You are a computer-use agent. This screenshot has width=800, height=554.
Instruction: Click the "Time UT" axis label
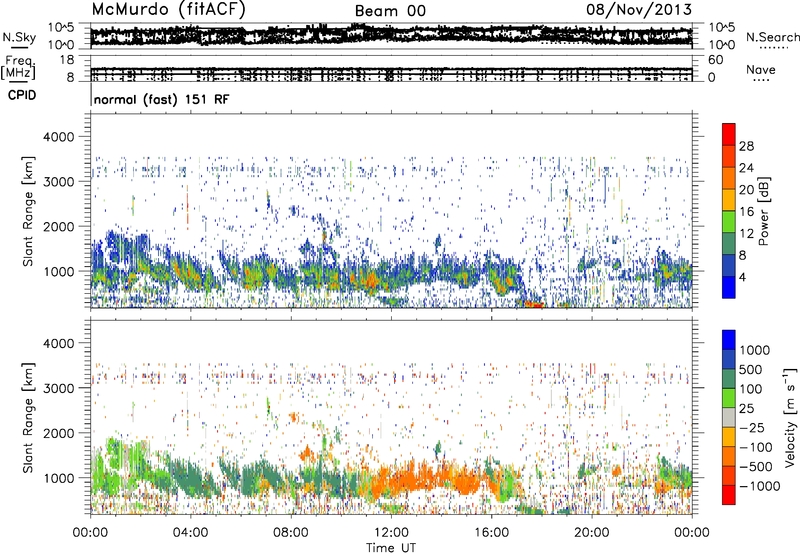click(391, 548)
